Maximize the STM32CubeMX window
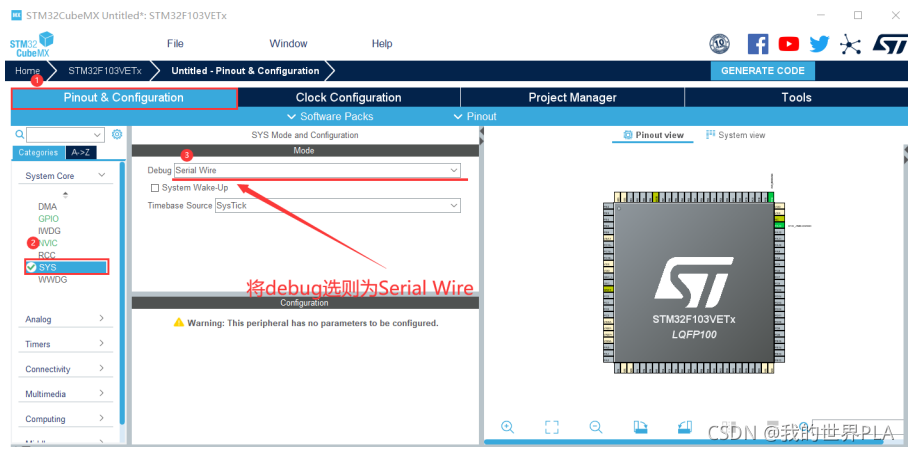Screen dimensions: 910x451 click(858, 15)
